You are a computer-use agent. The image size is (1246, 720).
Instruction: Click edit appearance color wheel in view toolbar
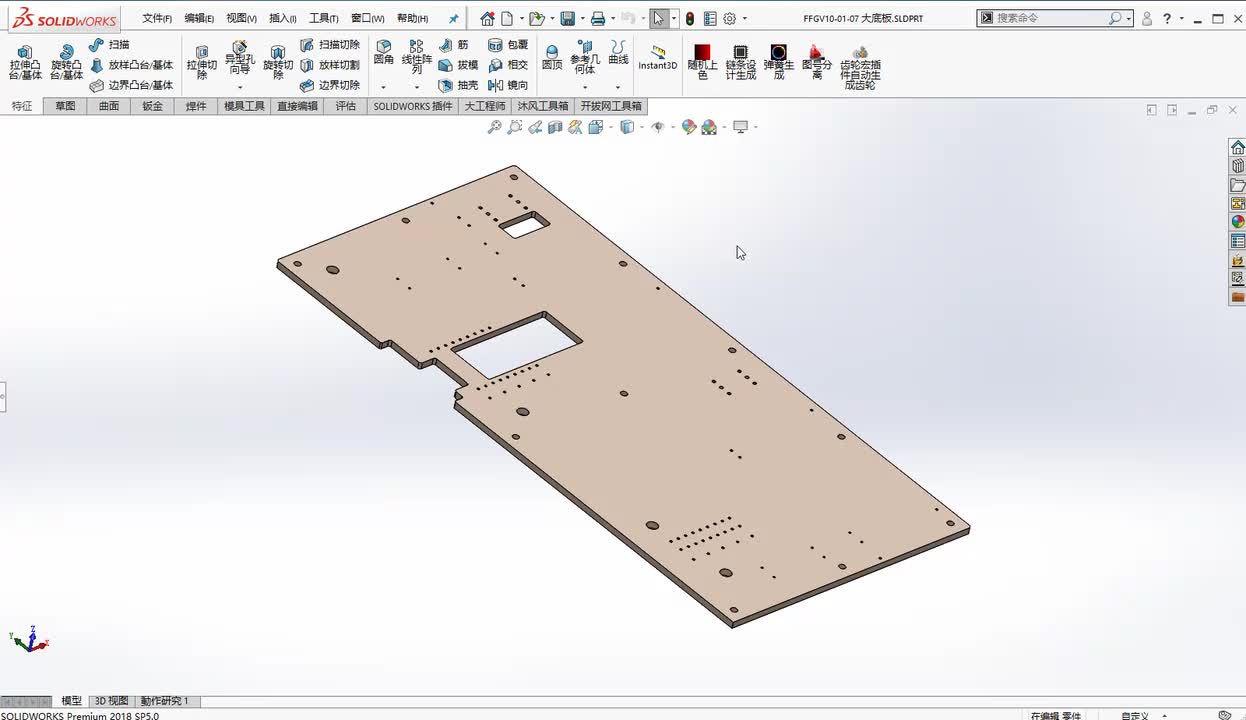point(689,127)
